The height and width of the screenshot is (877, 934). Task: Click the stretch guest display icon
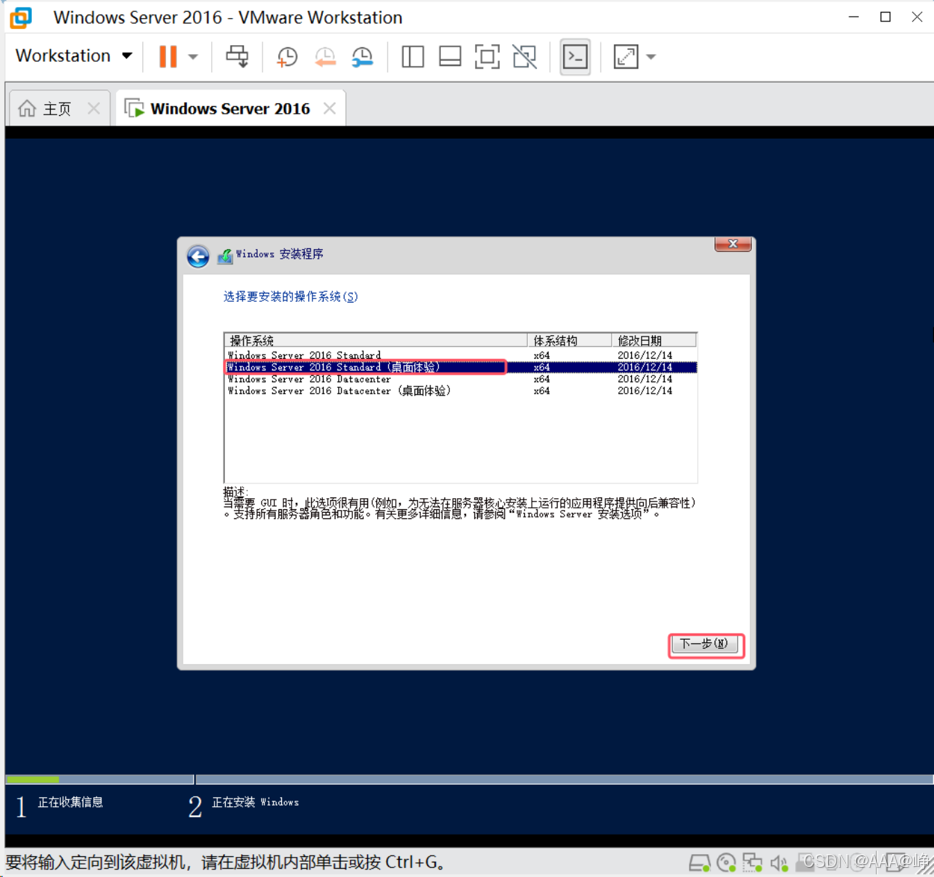626,57
